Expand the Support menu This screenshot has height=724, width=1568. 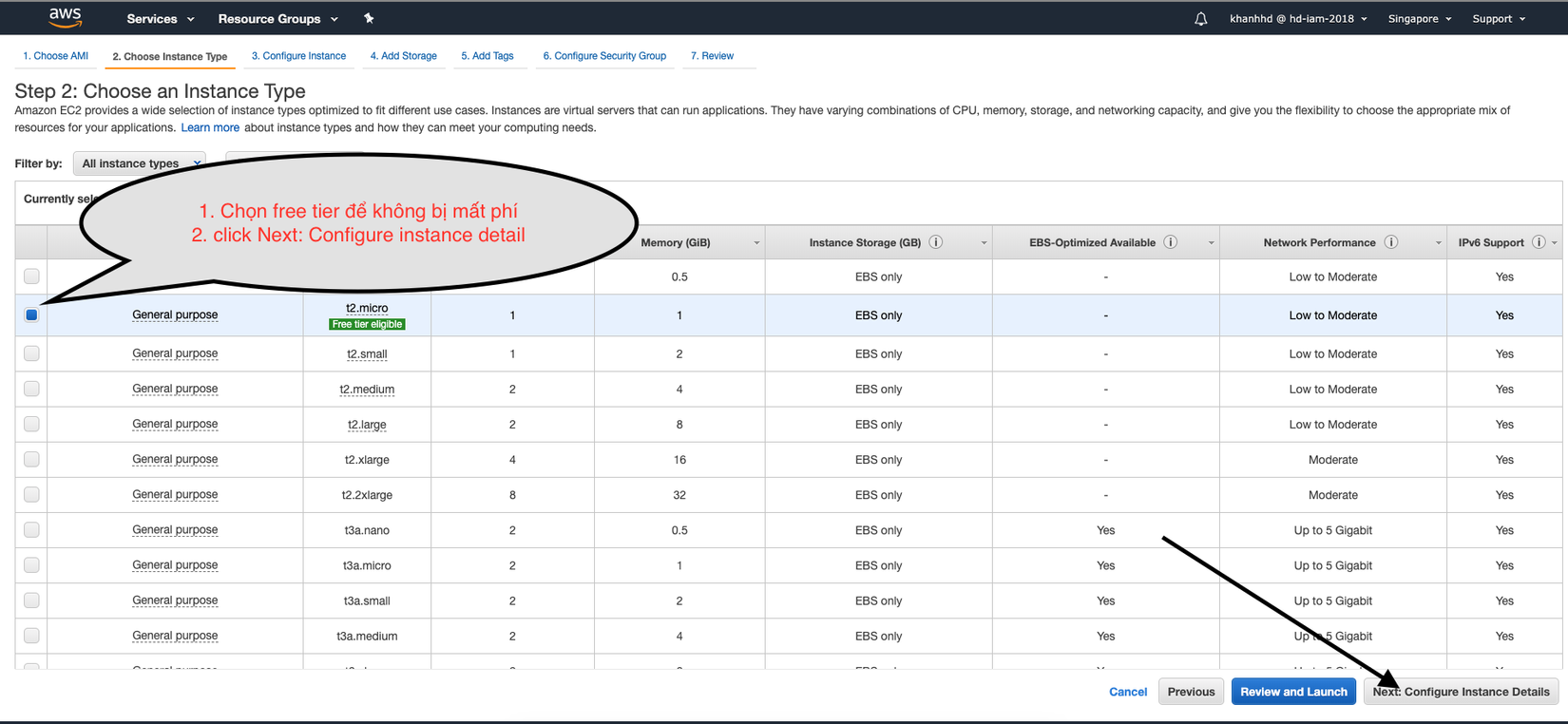pos(1499,19)
